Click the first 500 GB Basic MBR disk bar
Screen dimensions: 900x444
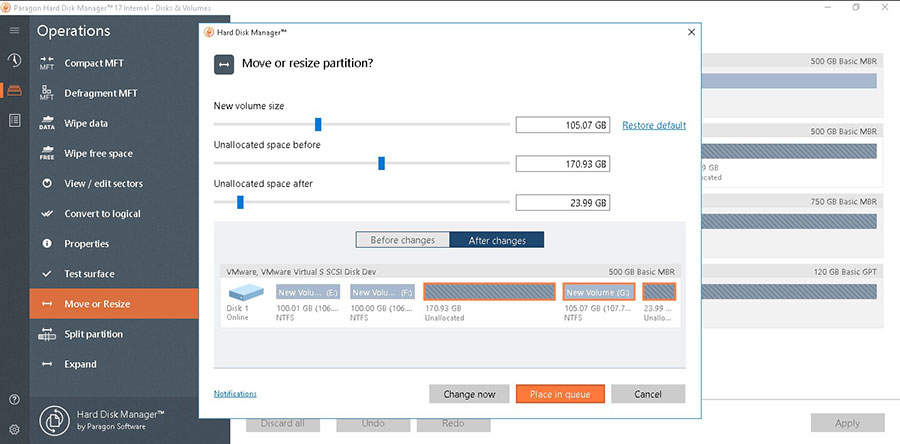click(x=789, y=80)
